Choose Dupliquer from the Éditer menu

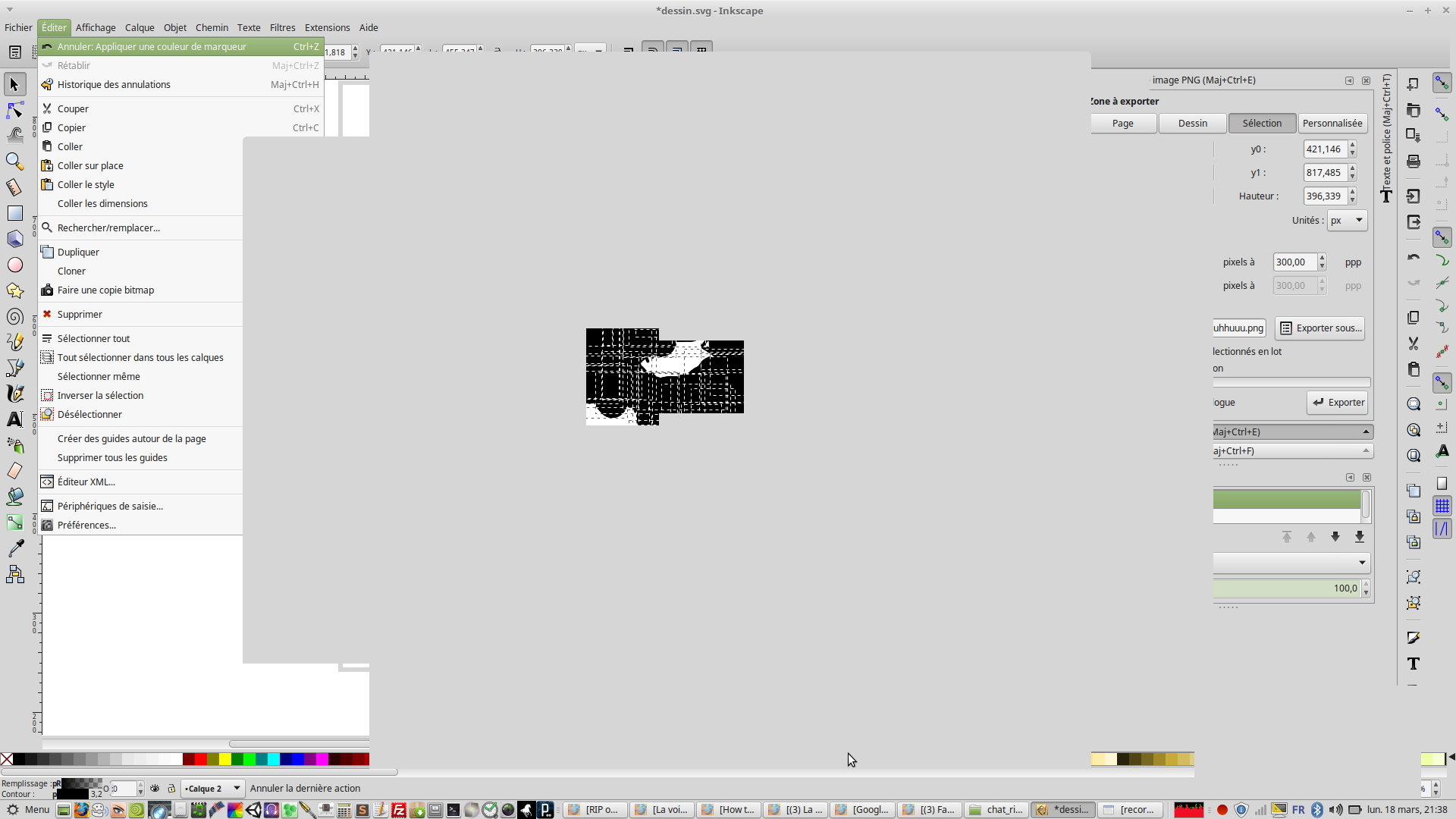(78, 252)
